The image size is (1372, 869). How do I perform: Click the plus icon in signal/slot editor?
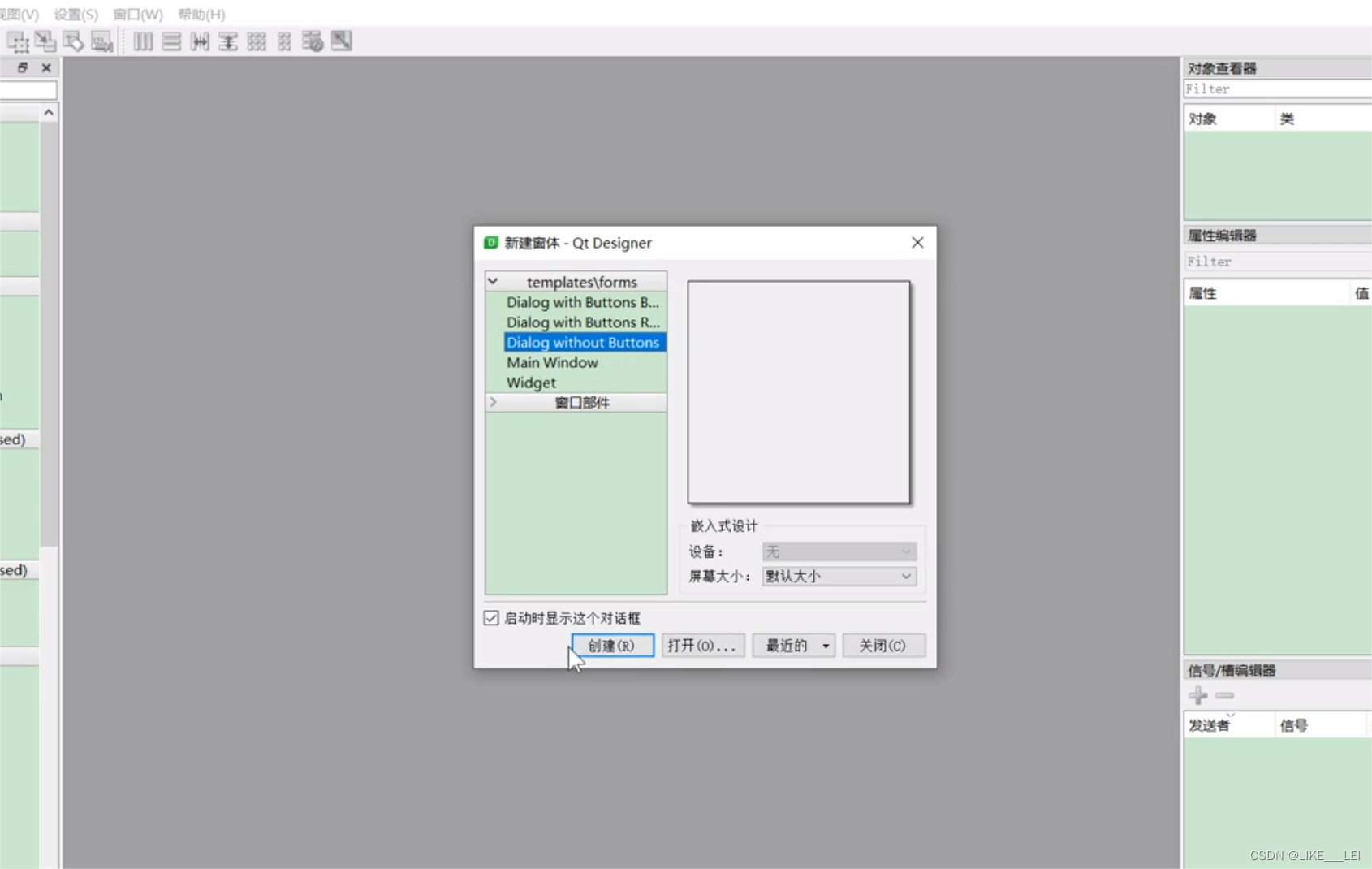click(x=1198, y=695)
